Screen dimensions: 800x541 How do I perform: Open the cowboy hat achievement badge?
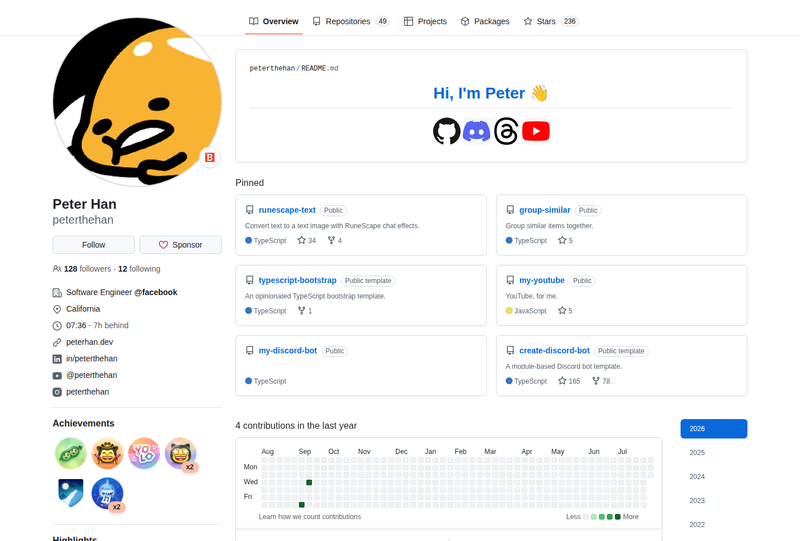[x=107, y=453]
